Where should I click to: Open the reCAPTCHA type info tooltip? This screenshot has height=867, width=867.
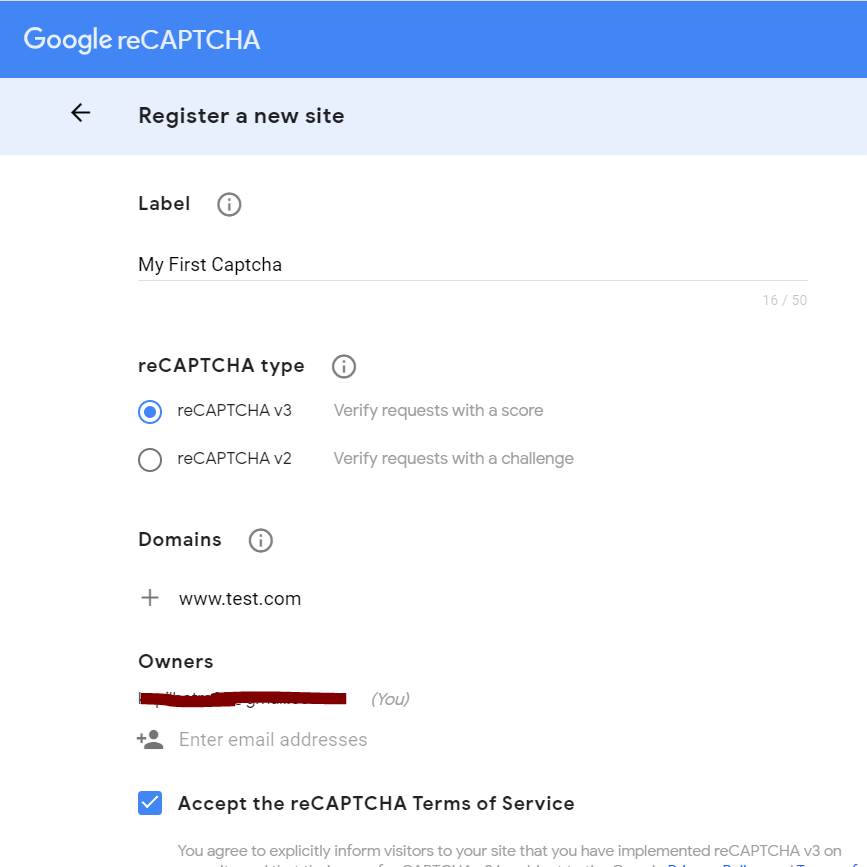(343, 366)
